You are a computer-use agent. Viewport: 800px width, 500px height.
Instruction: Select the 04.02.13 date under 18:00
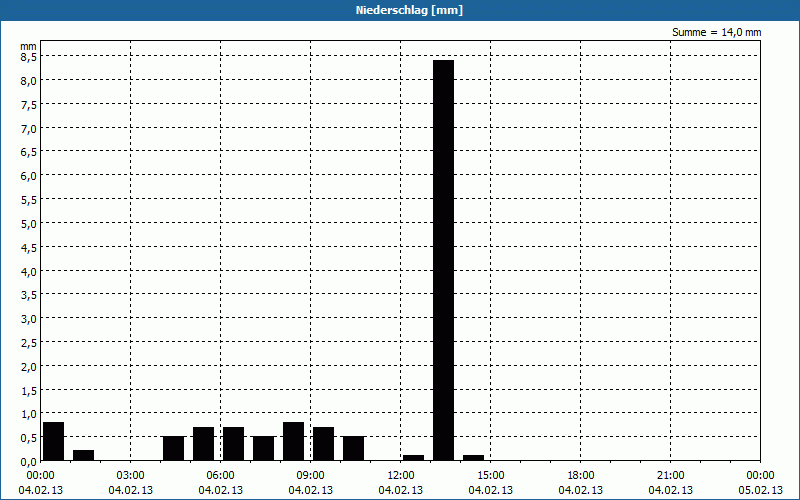581,490
